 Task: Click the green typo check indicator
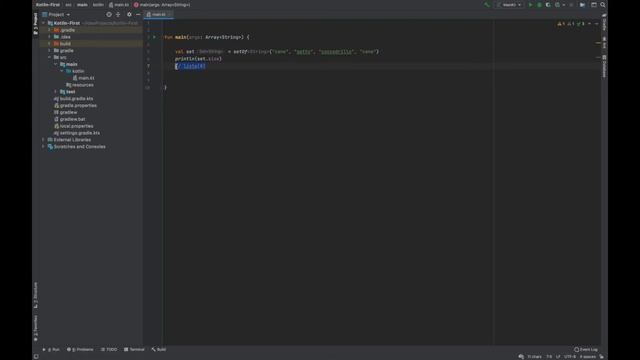point(580,24)
